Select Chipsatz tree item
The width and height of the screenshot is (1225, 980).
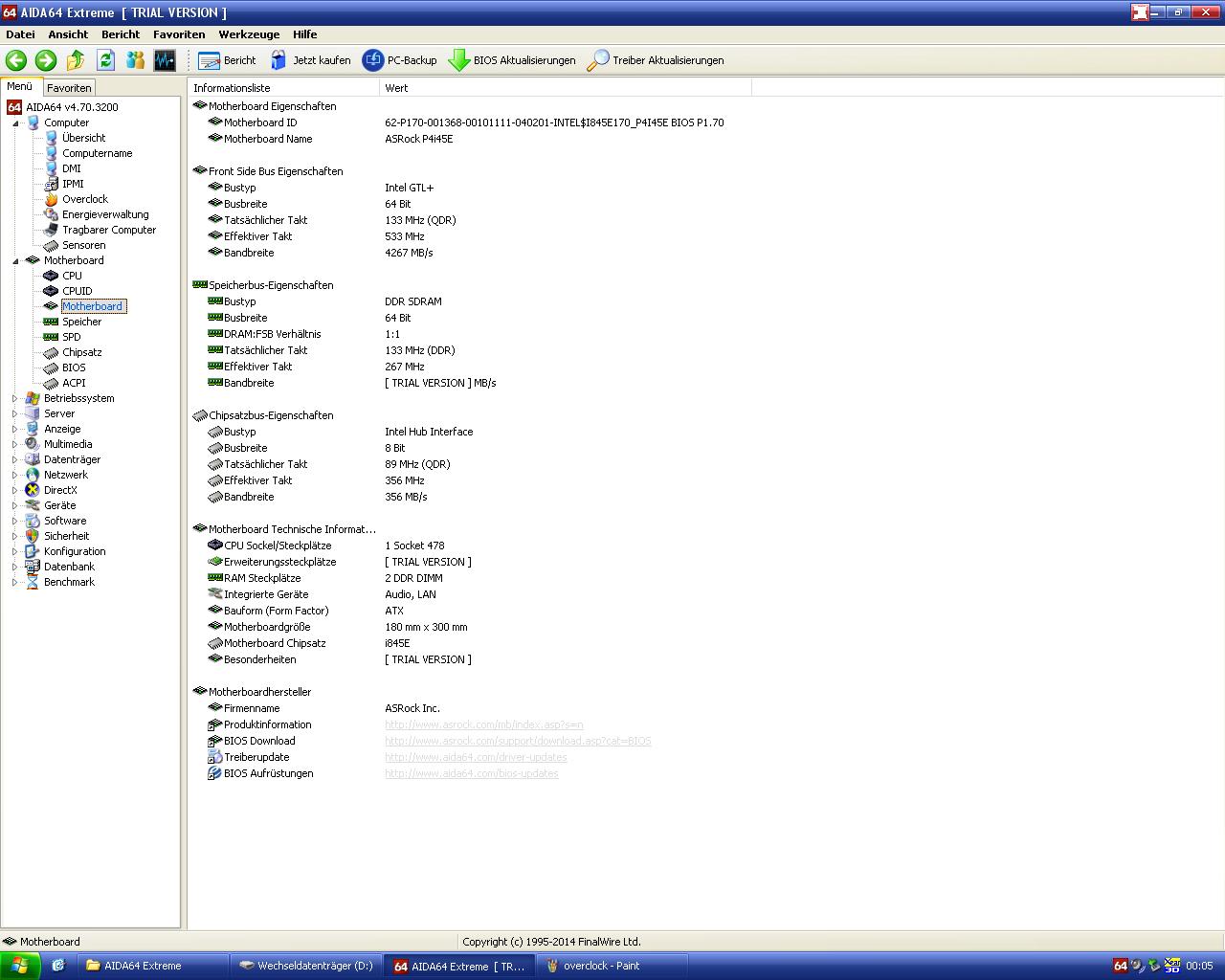click(81, 352)
